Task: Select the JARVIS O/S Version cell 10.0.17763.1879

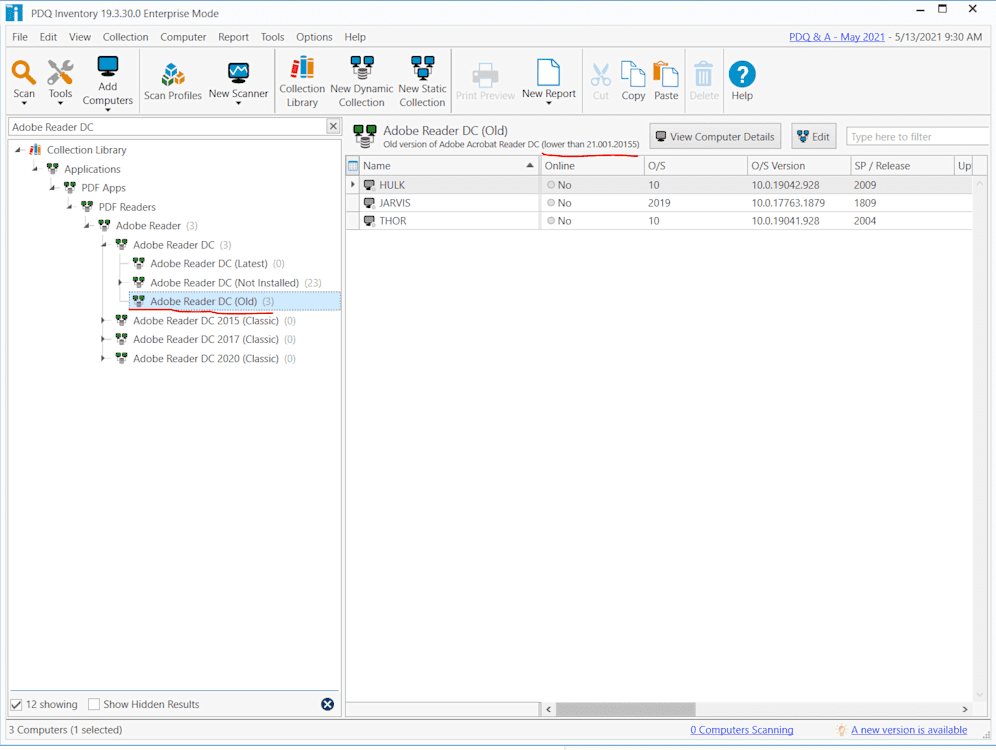Action: [788, 203]
